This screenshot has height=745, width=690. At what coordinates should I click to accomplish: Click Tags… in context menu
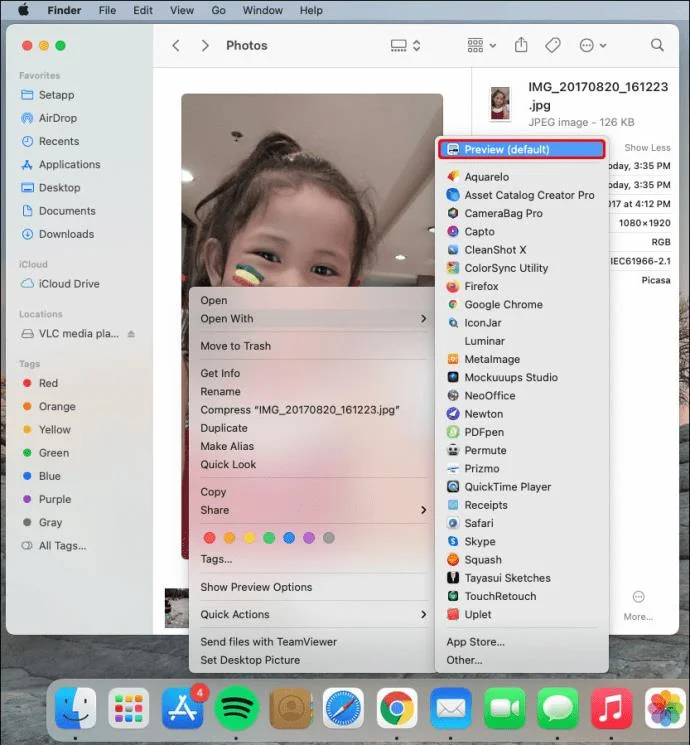click(x=311, y=559)
